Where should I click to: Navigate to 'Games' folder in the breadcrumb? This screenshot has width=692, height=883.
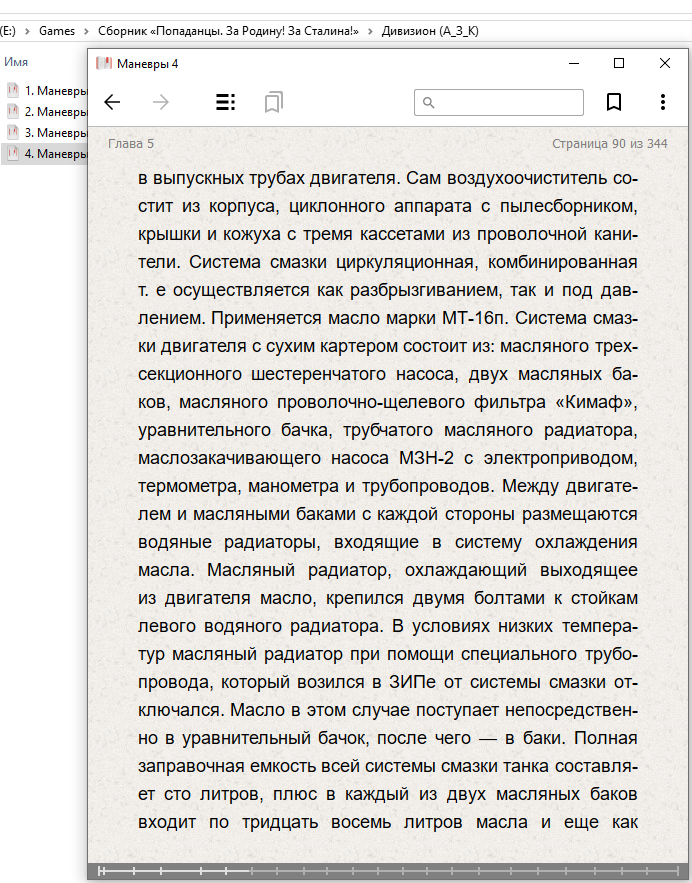(57, 31)
